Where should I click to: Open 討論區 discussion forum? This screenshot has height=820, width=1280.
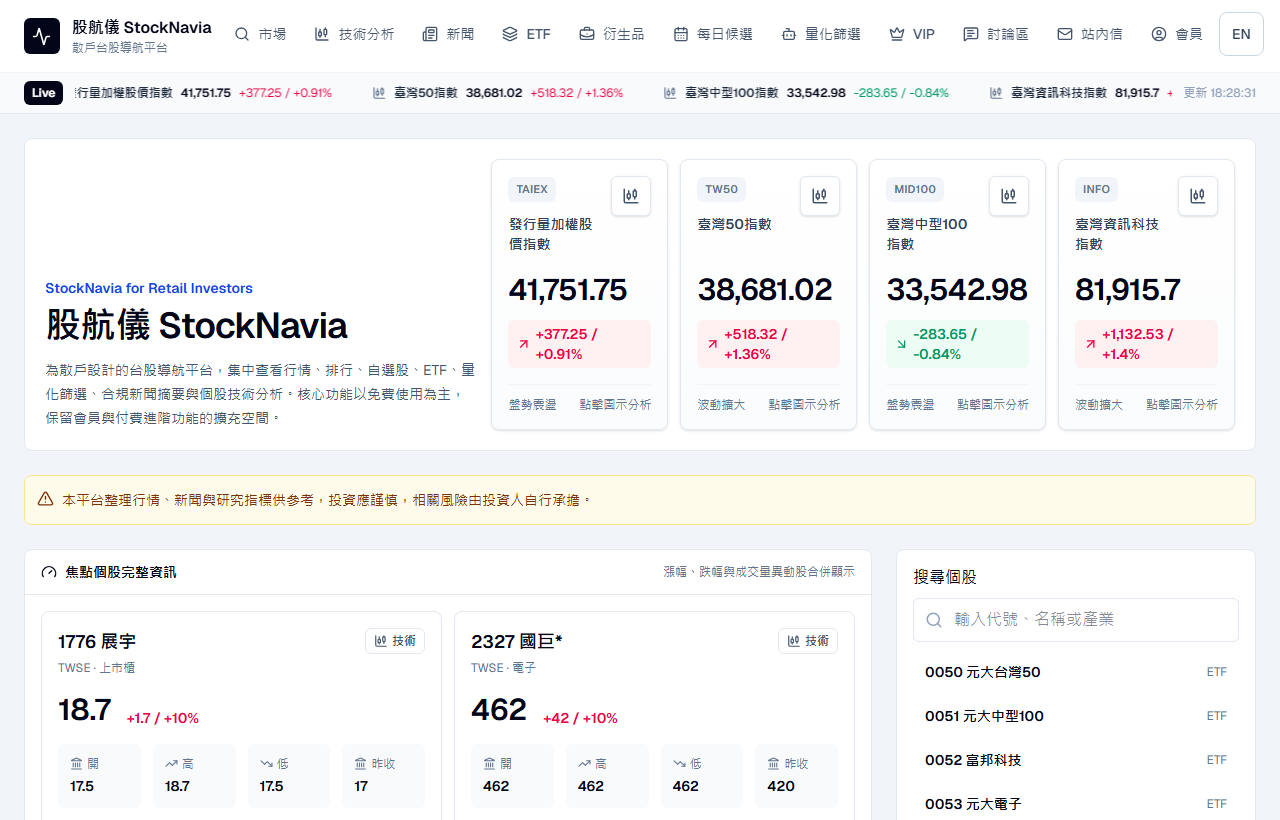996,34
